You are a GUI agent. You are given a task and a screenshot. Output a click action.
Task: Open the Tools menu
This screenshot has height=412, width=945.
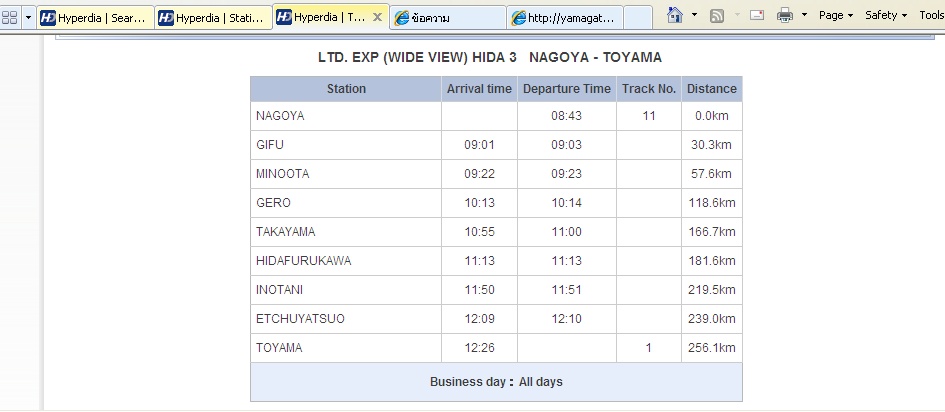(x=932, y=15)
